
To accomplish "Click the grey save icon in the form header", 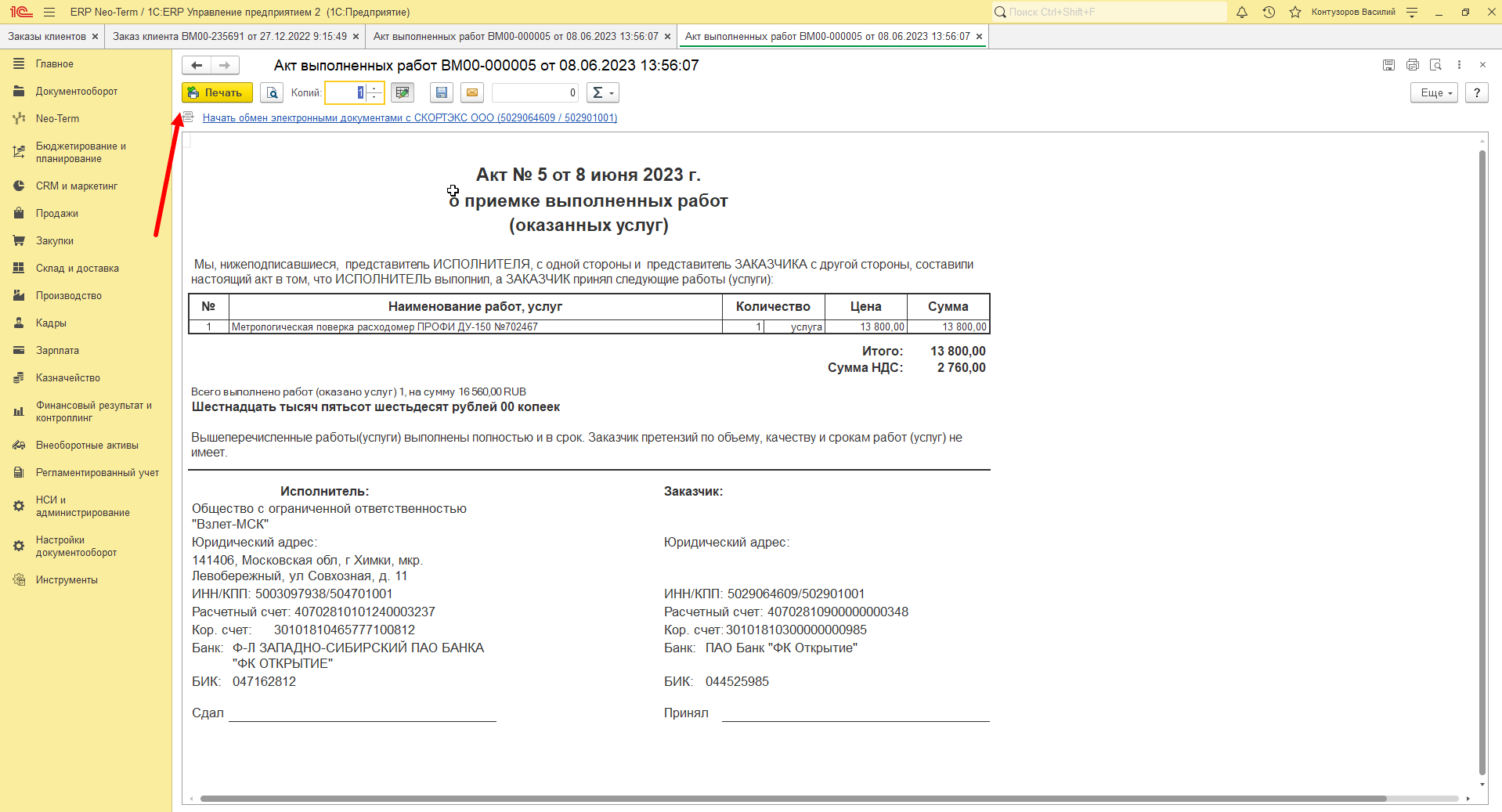I will 1388,65.
